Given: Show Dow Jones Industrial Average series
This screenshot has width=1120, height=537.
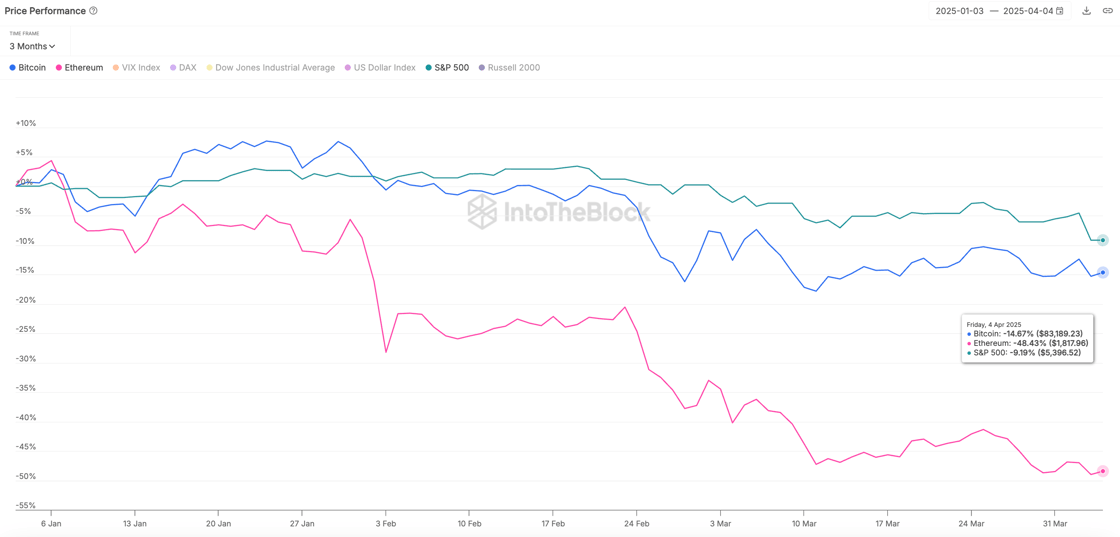Looking at the screenshot, I should 271,68.
